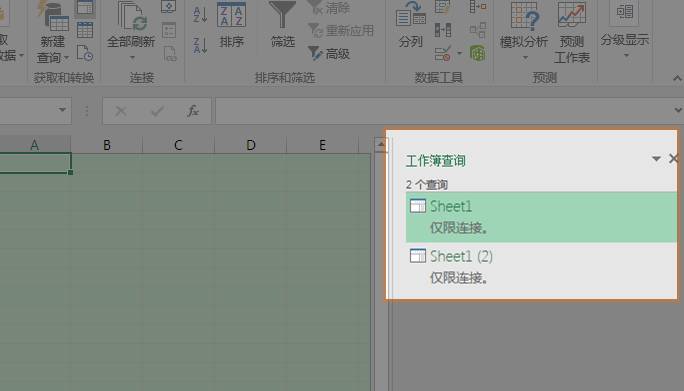Screen dimensions: 684x391
Task: Click the column C header
Action: click(178, 145)
